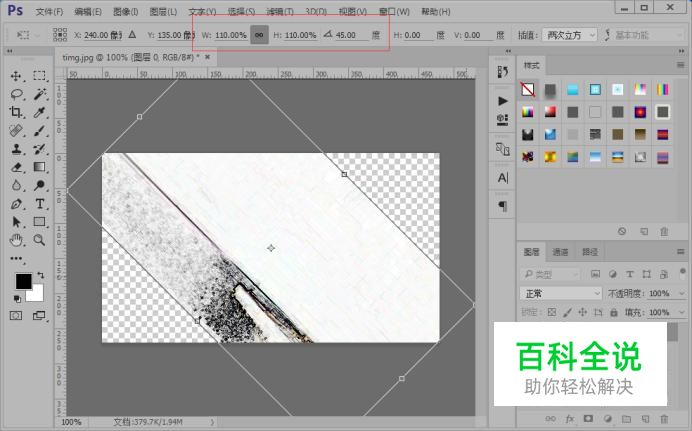Reset default foreground and background colors
Screen dimensions: 692x431
coord(18,299)
